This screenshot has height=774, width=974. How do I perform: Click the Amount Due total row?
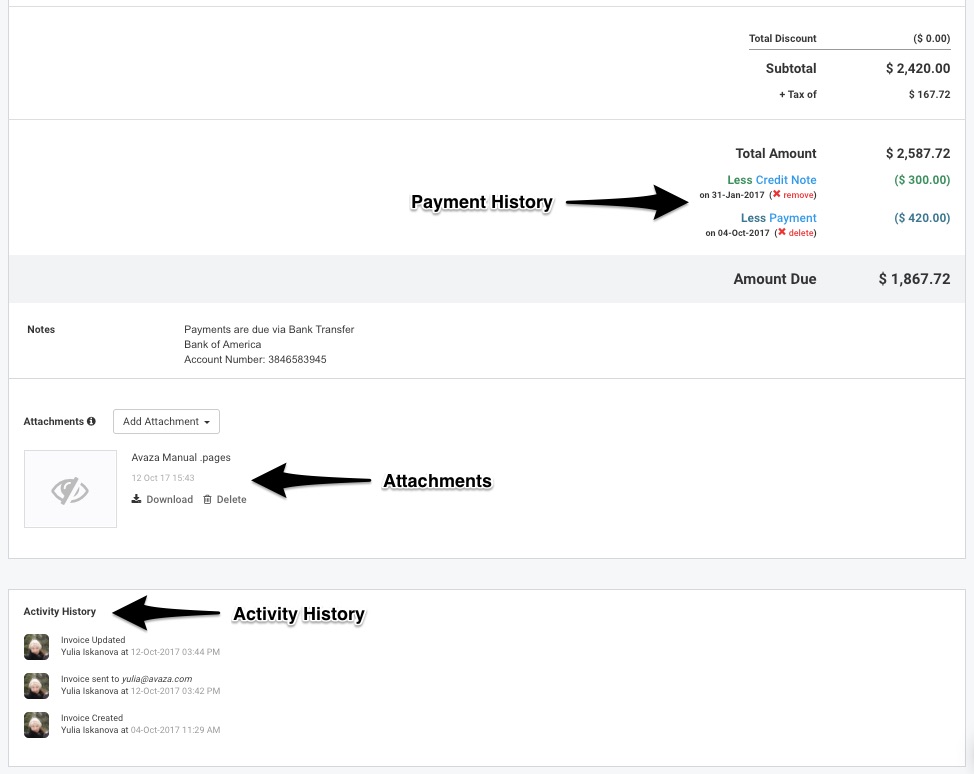pos(487,279)
